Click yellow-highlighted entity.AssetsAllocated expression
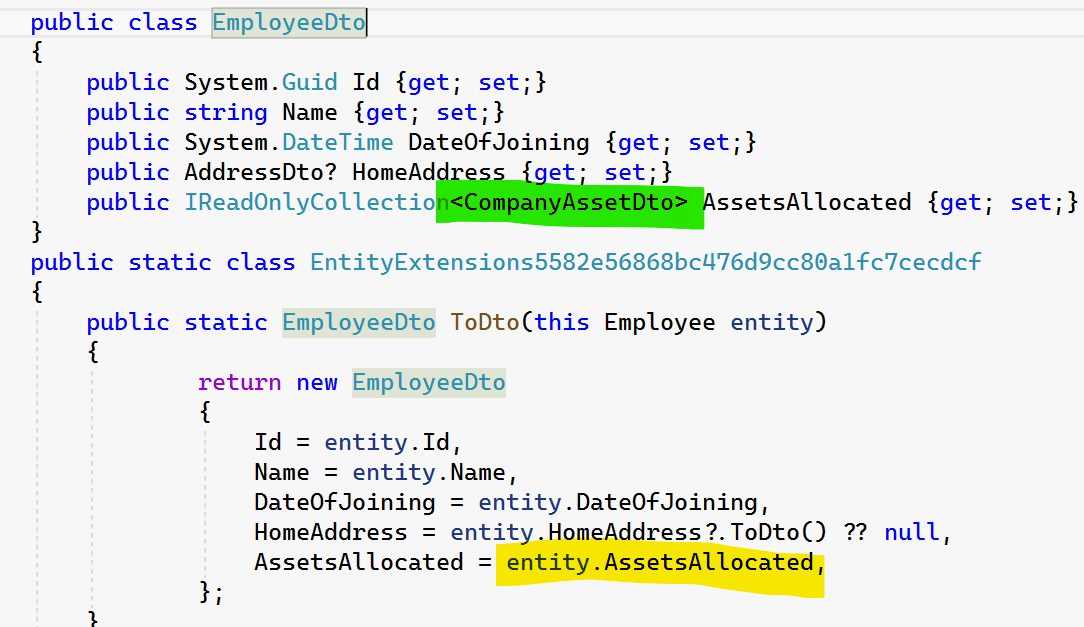 click(660, 563)
